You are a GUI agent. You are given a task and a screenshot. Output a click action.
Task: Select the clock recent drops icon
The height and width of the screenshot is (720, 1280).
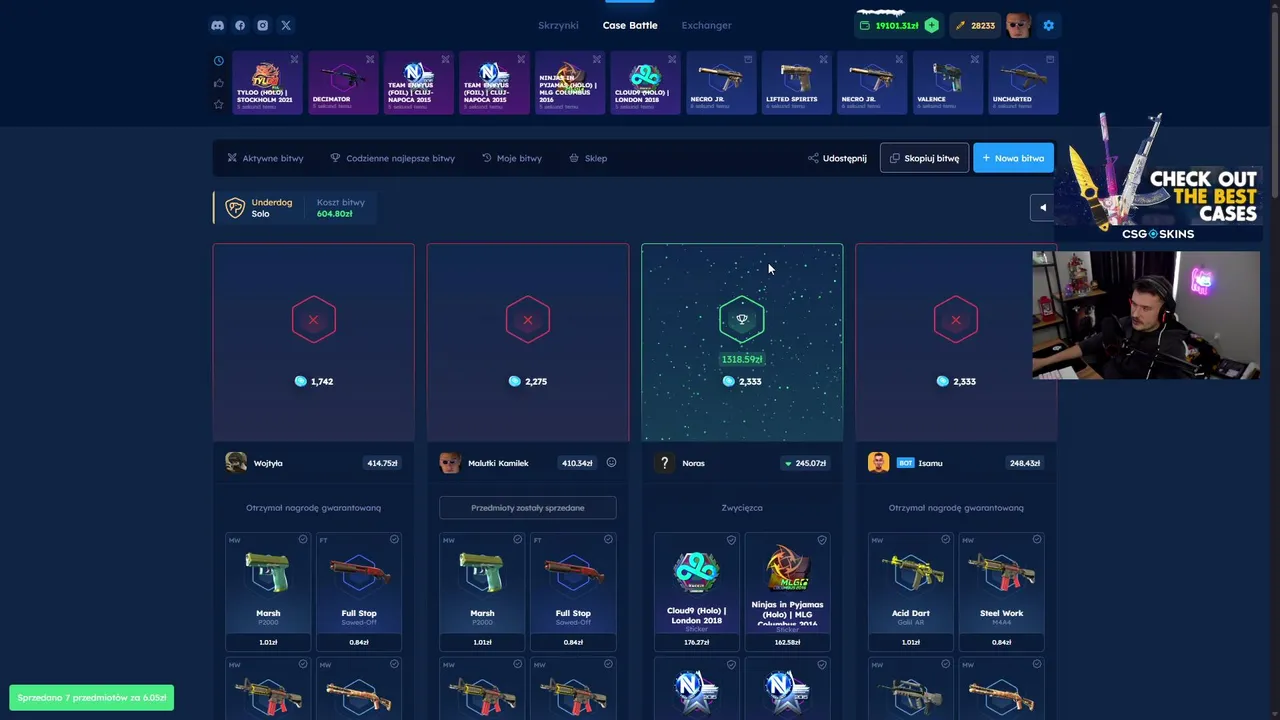pyautogui.click(x=218, y=60)
